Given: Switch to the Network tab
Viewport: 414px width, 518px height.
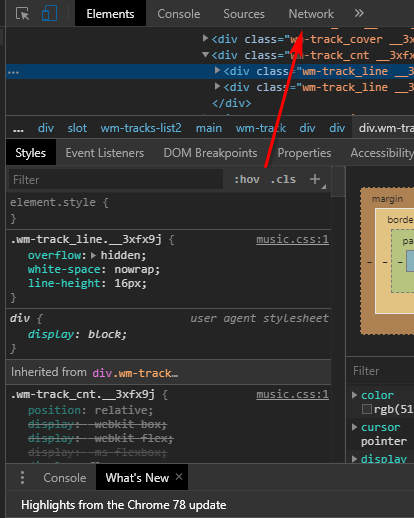Looking at the screenshot, I should click(311, 14).
